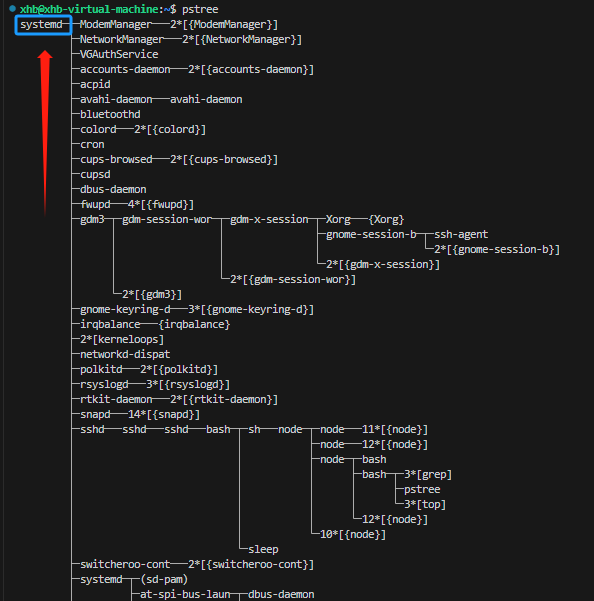Click the sleep process under bash
This screenshot has height=601, width=594.
tap(263, 549)
